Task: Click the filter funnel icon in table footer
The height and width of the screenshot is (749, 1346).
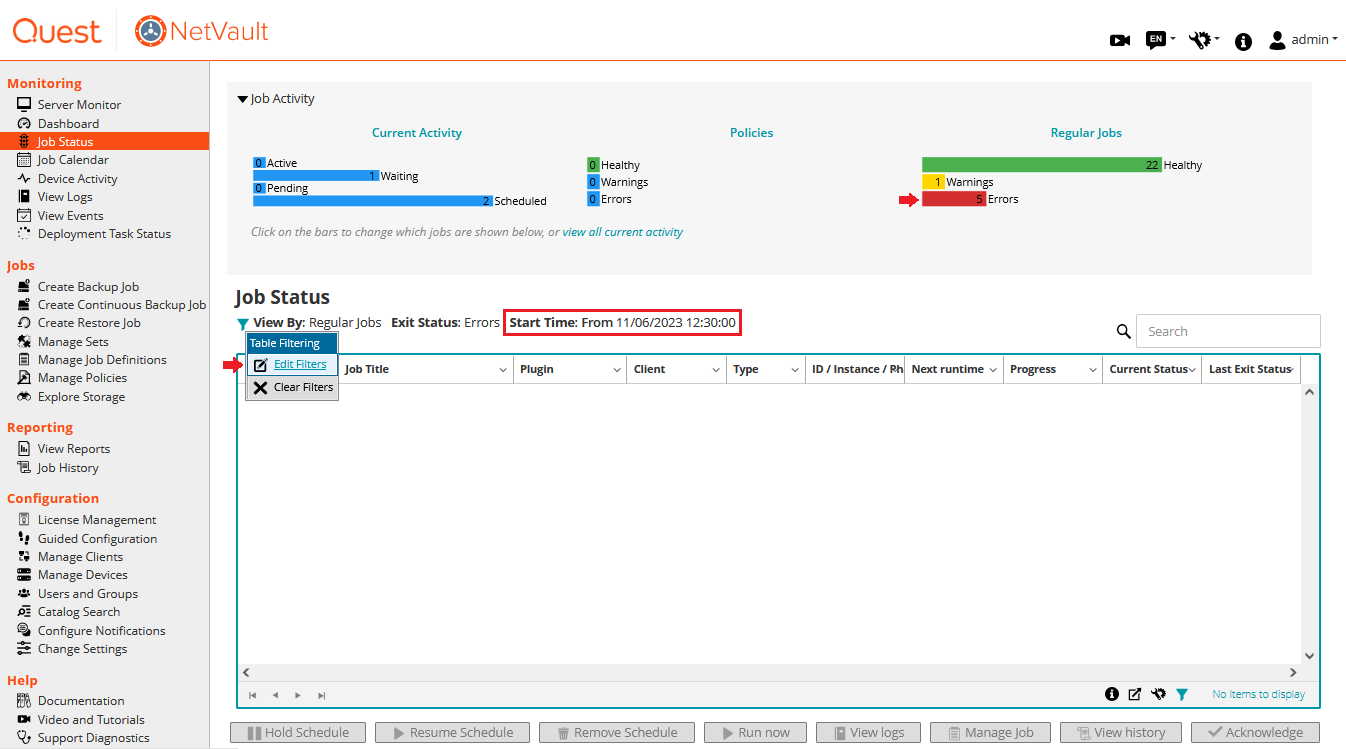Action: pos(1182,694)
